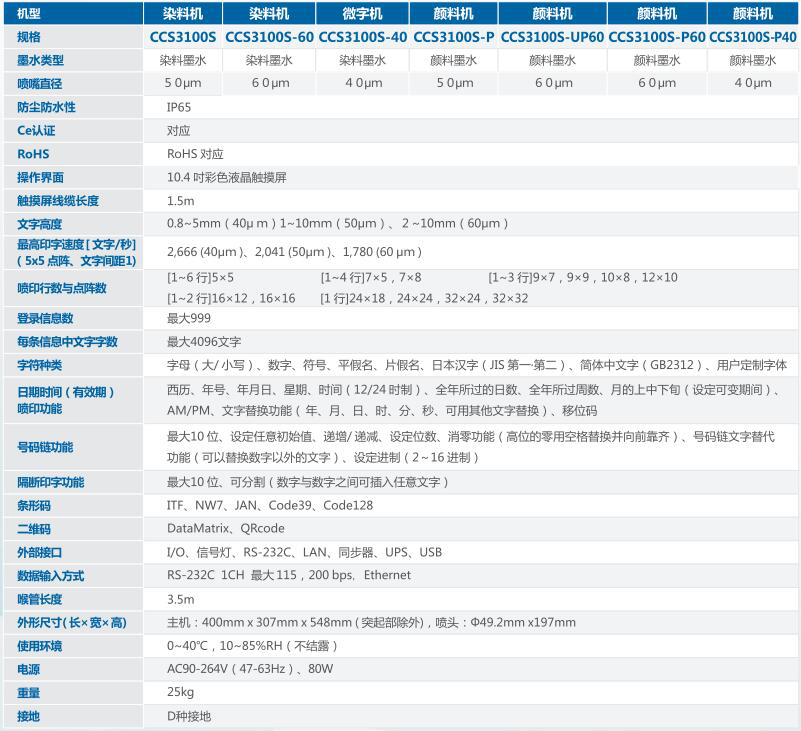Select the 0.8~5mm text height value

[x=337, y=224]
